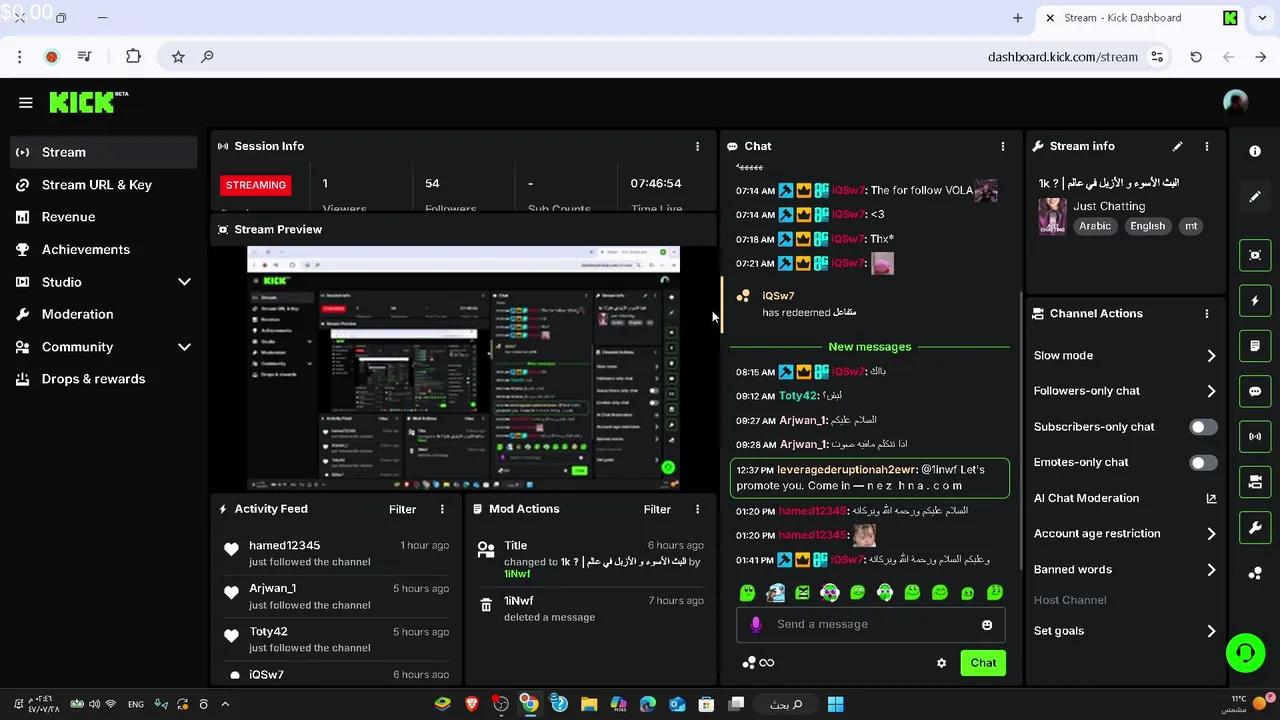The image size is (1280, 720).
Task: Filter the Activity Feed
Action: [402, 509]
